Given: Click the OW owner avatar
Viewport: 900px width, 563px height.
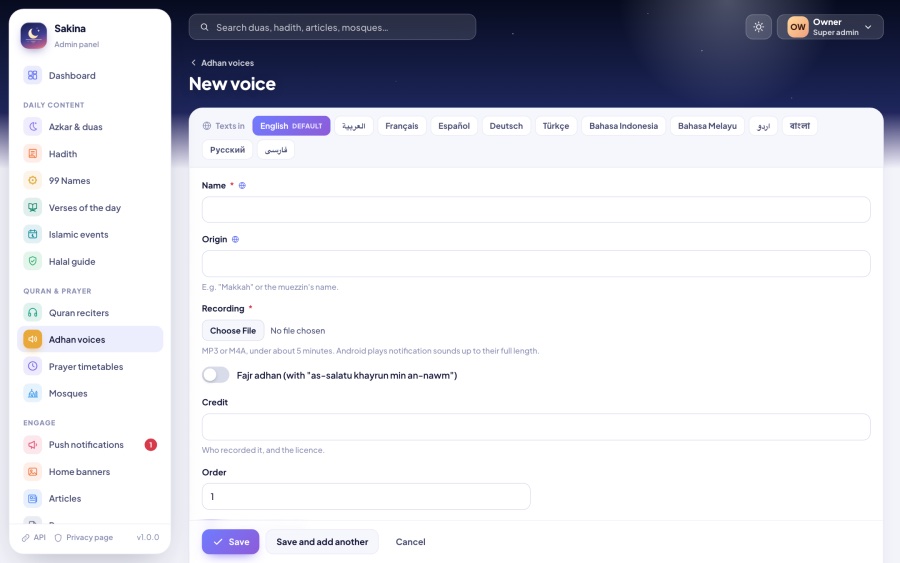Looking at the screenshot, I should (797, 27).
